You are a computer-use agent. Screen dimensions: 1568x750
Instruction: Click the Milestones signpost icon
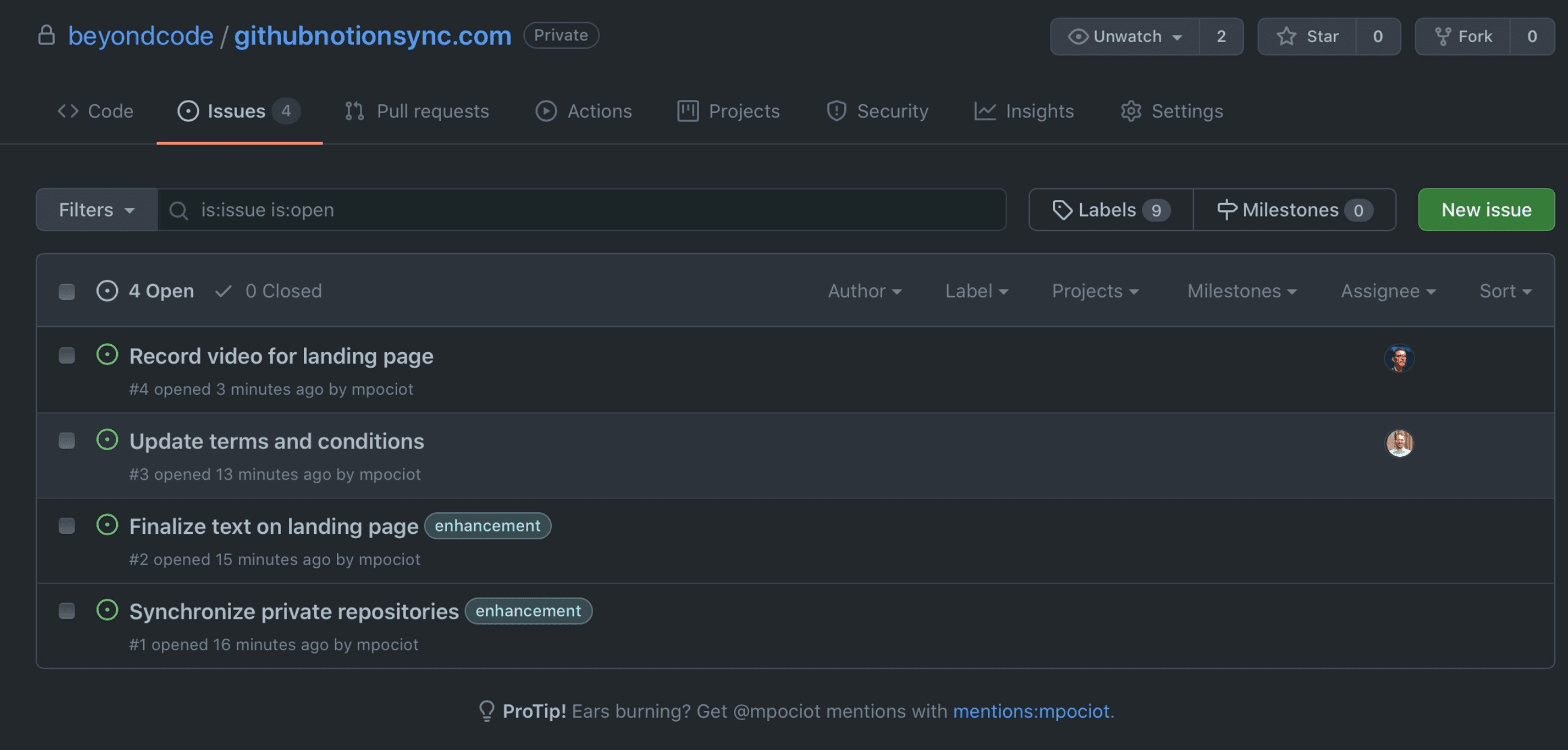(1226, 210)
